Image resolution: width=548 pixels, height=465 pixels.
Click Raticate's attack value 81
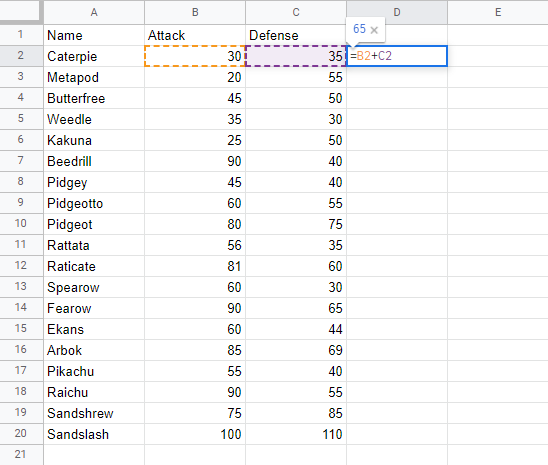pos(195,266)
